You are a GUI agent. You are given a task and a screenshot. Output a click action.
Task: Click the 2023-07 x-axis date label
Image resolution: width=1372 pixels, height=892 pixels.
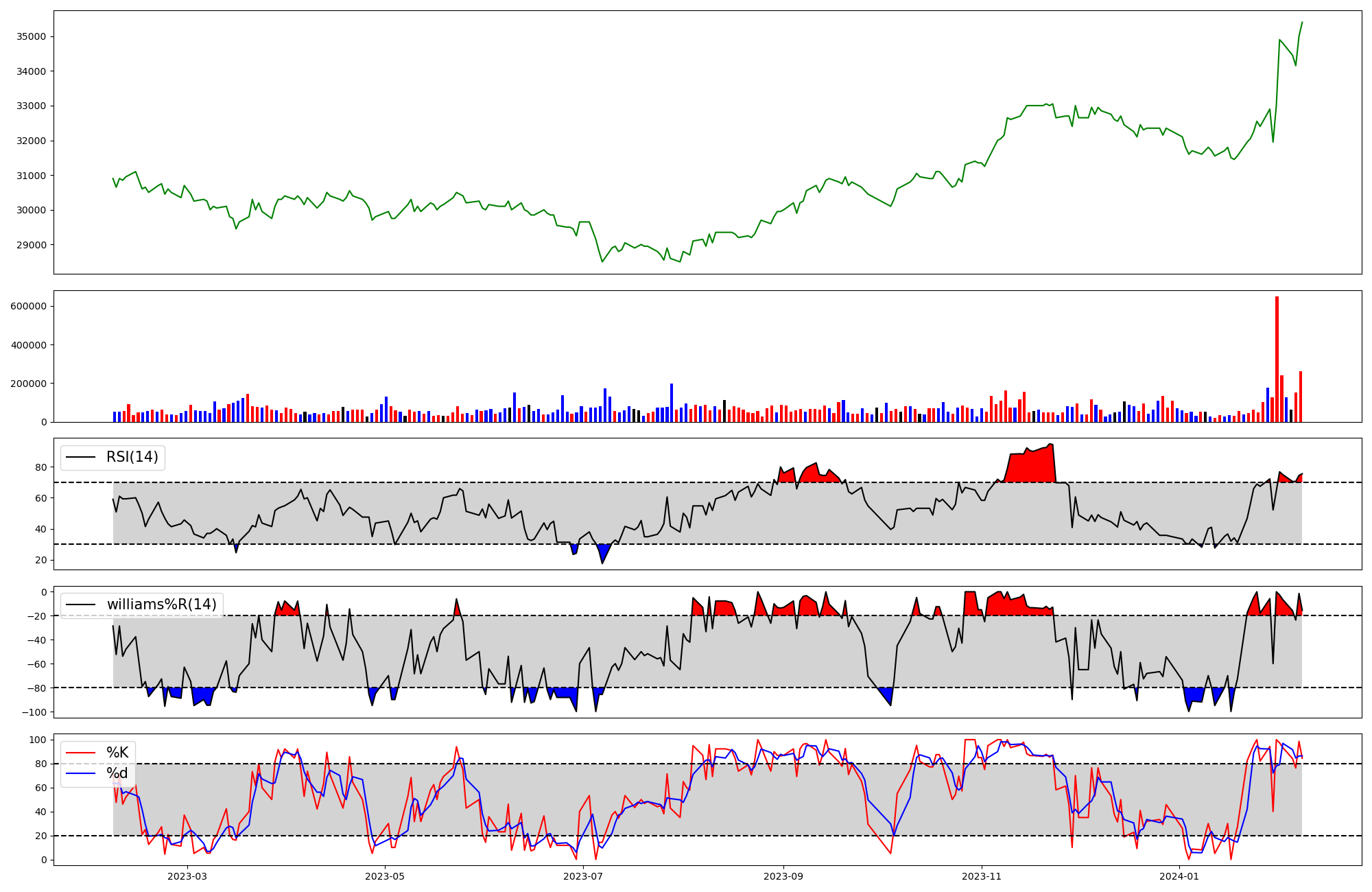coord(583,876)
